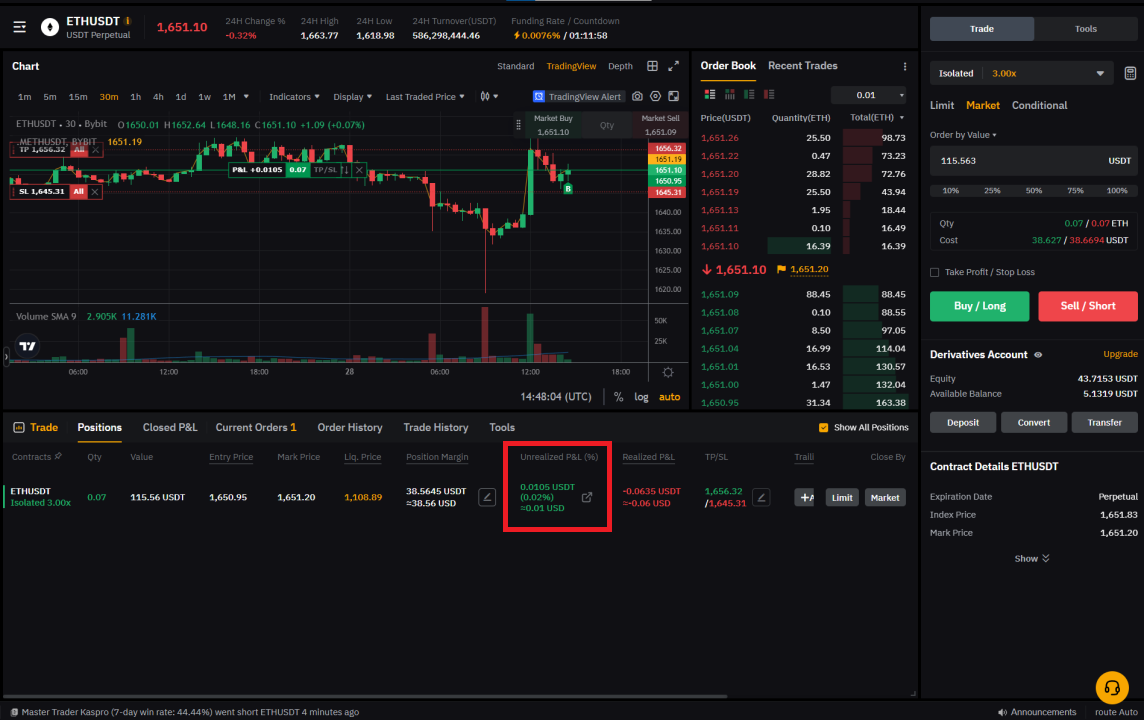Toggle log scale on chart
This screenshot has height=720, width=1144.
[x=641, y=397]
